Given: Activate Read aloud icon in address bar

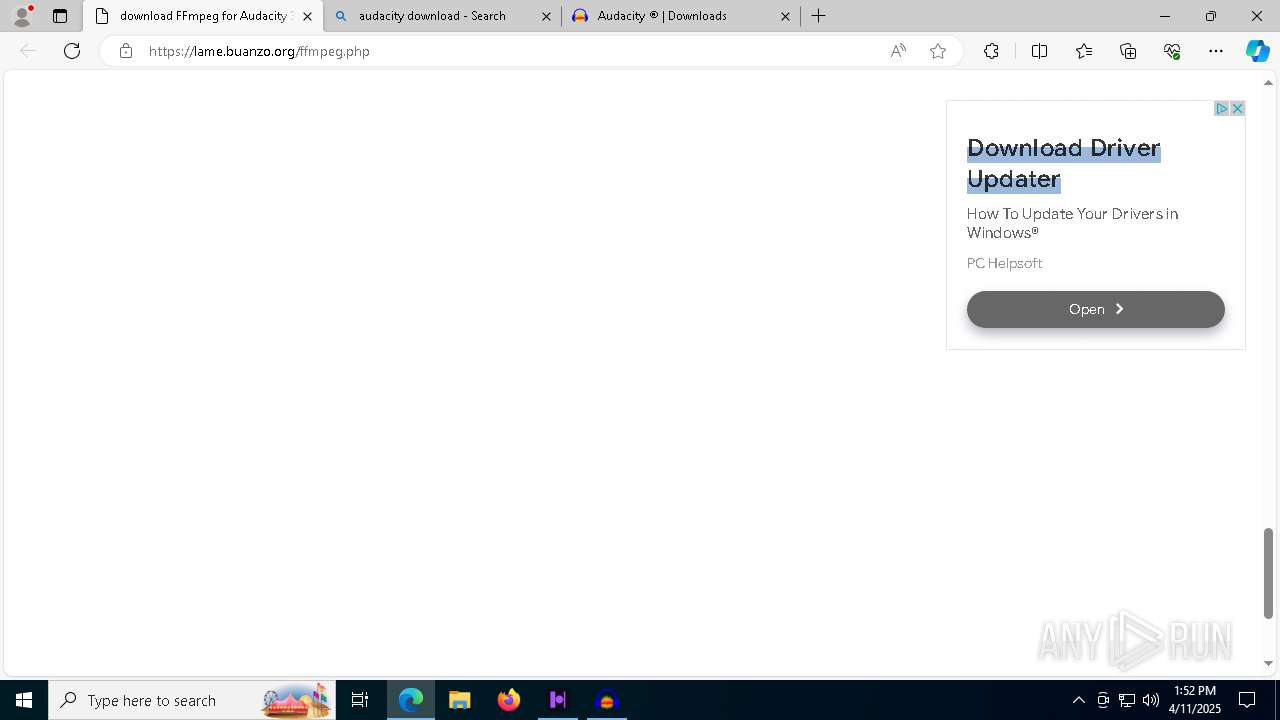Looking at the screenshot, I should (898, 51).
